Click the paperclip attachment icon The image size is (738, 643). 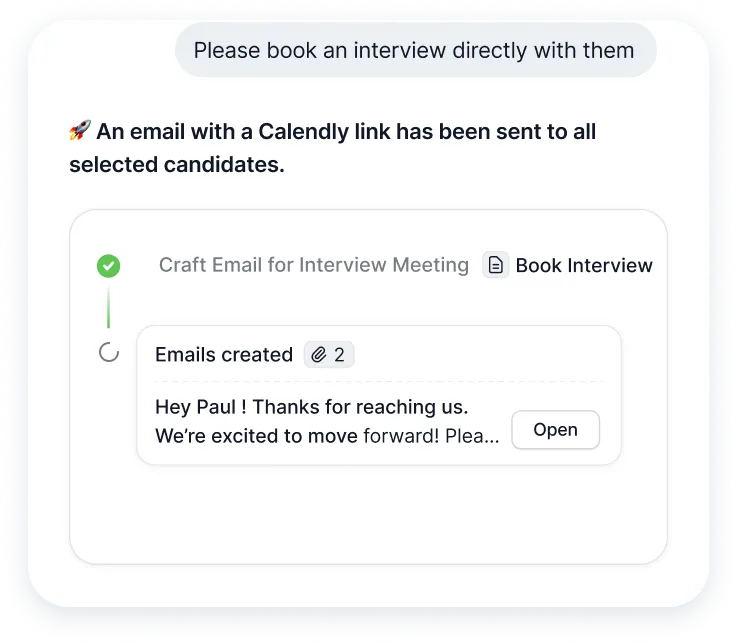319,354
